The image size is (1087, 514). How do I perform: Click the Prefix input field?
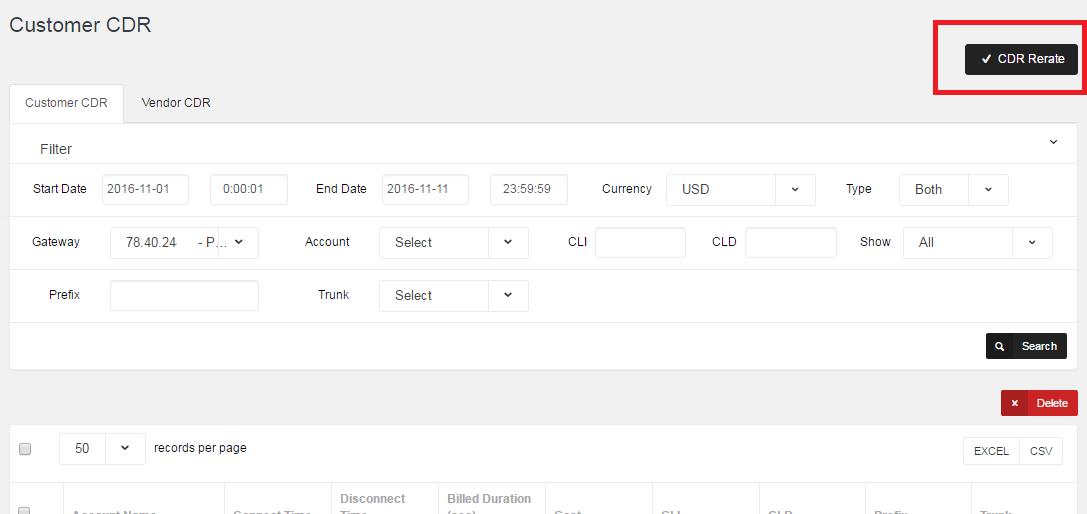(x=184, y=296)
